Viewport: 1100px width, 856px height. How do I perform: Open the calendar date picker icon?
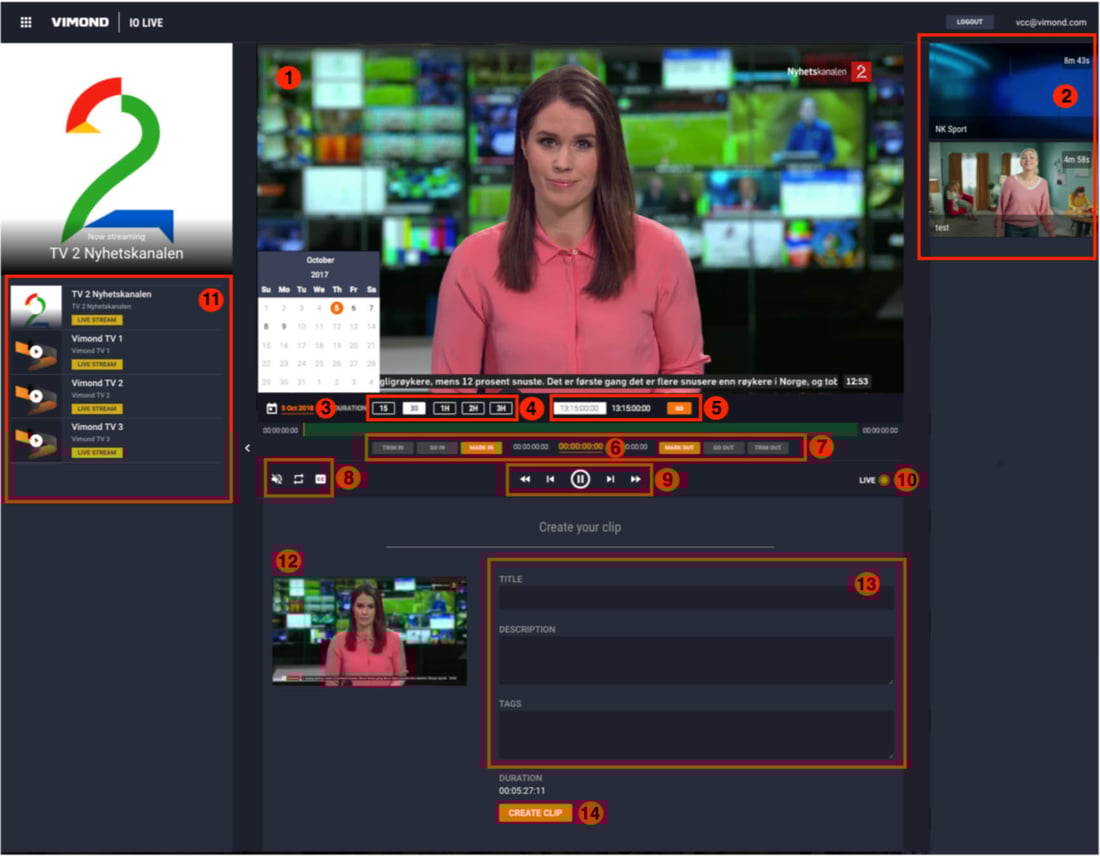click(x=271, y=408)
